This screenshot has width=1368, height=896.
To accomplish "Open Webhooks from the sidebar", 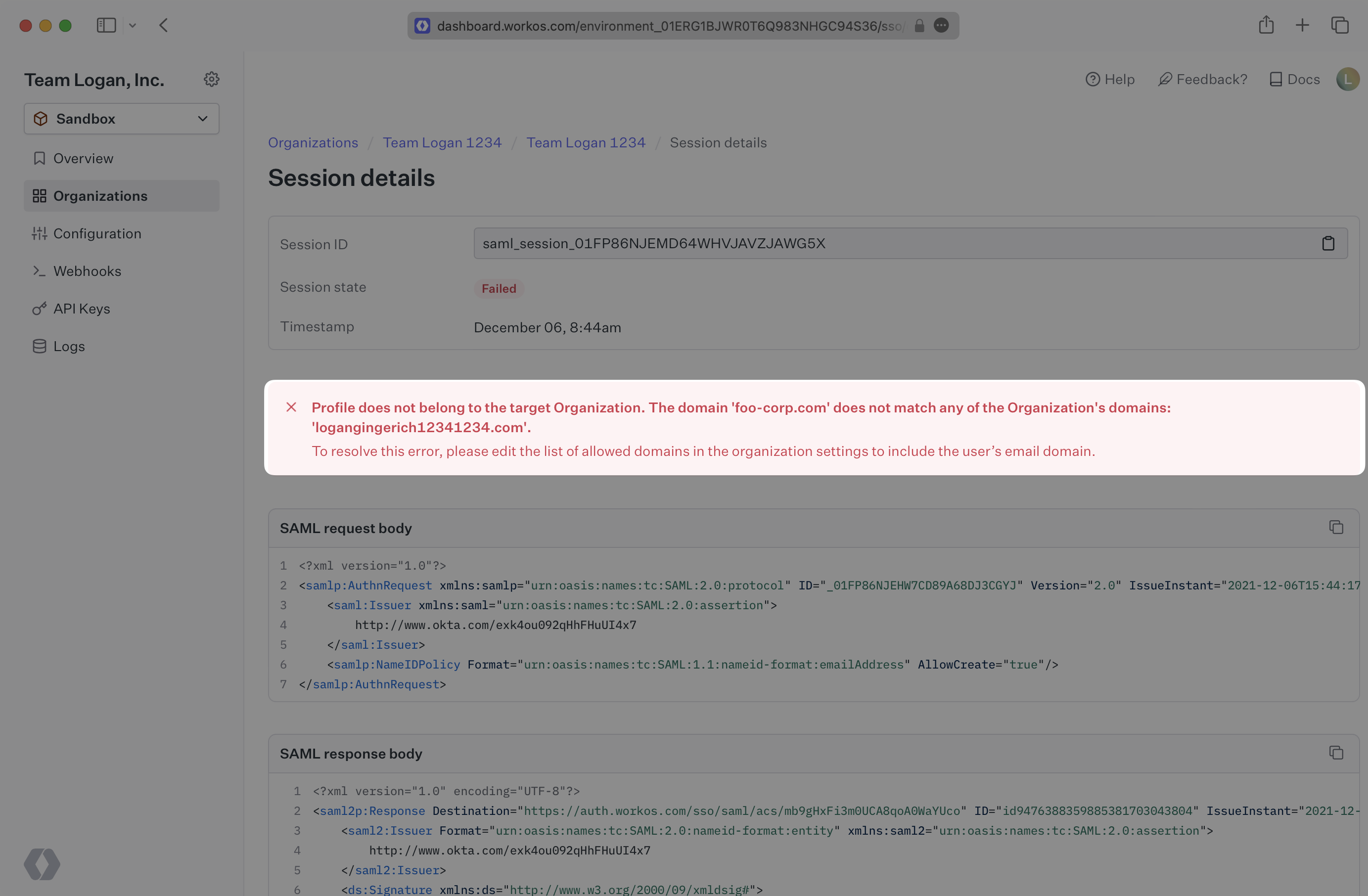I will (x=88, y=270).
